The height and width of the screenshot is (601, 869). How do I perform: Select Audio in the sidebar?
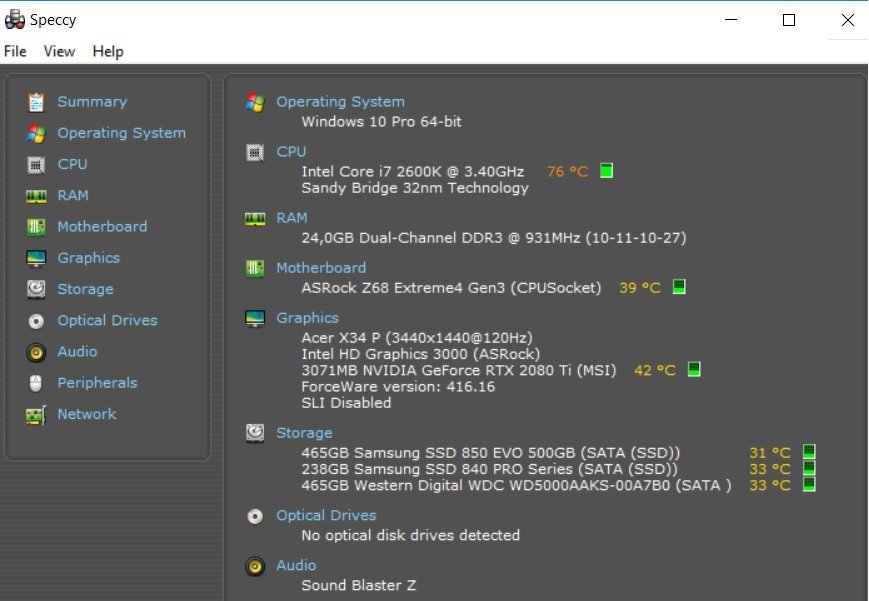[77, 352]
